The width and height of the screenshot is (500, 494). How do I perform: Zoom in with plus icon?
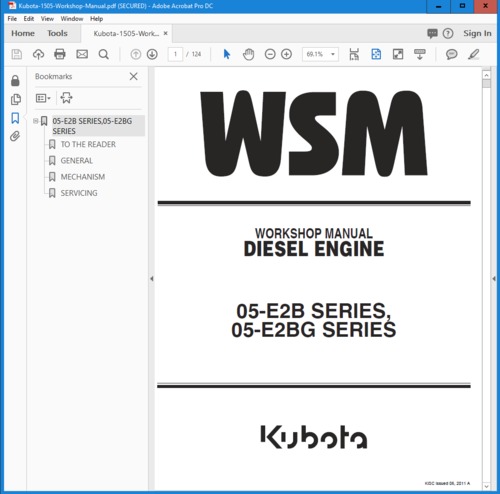[x=287, y=54]
